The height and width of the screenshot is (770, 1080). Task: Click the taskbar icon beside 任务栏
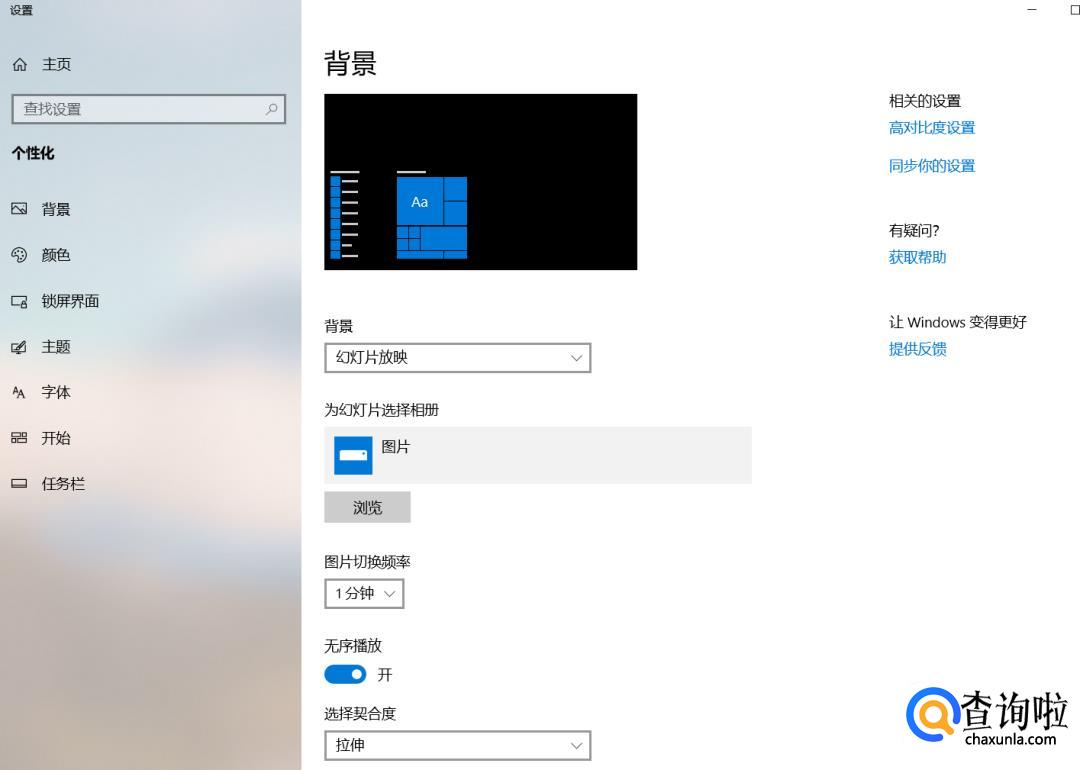pyautogui.click(x=19, y=483)
